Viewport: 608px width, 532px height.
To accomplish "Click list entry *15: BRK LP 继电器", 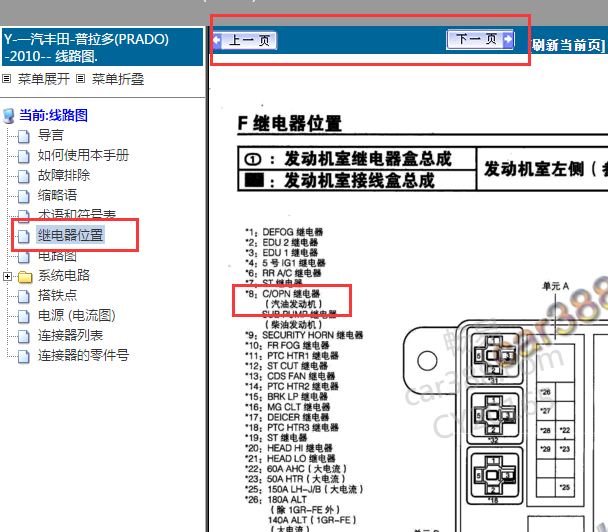I will click(x=286, y=397).
